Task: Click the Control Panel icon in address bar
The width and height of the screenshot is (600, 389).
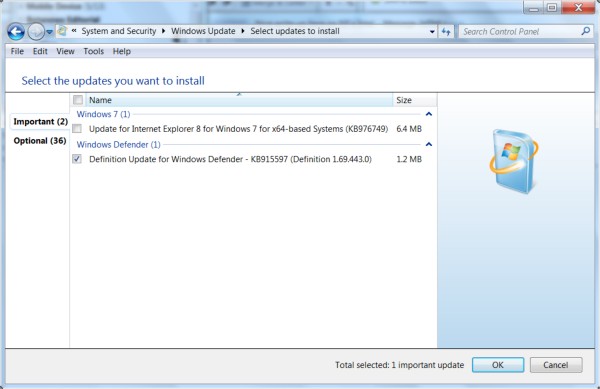Action: (62, 31)
